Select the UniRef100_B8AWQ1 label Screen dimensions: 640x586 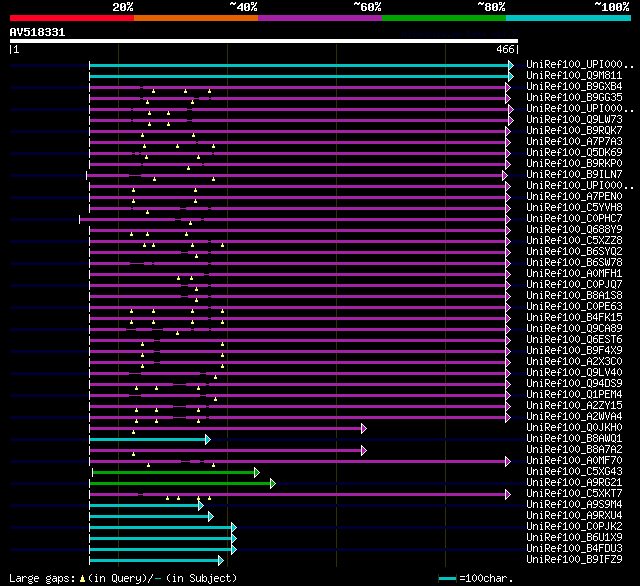[x=574, y=439]
